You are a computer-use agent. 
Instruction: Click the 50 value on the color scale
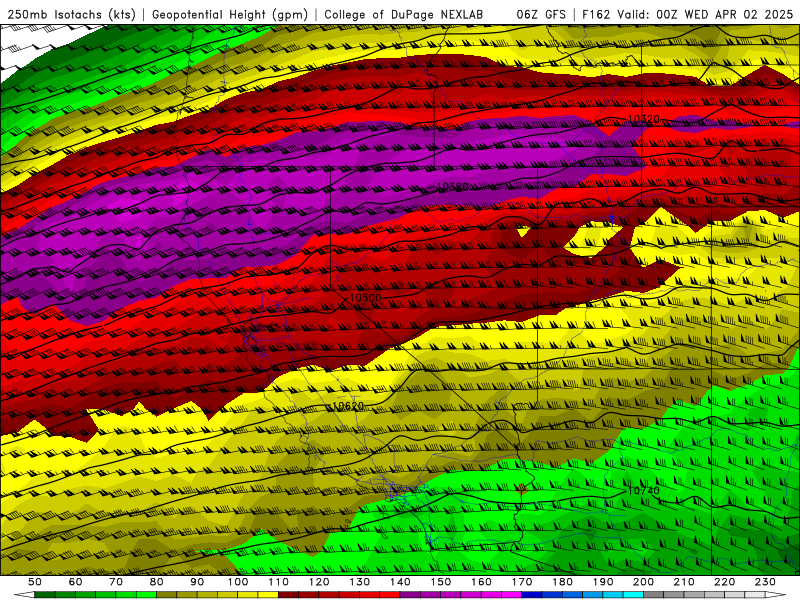pos(35,582)
